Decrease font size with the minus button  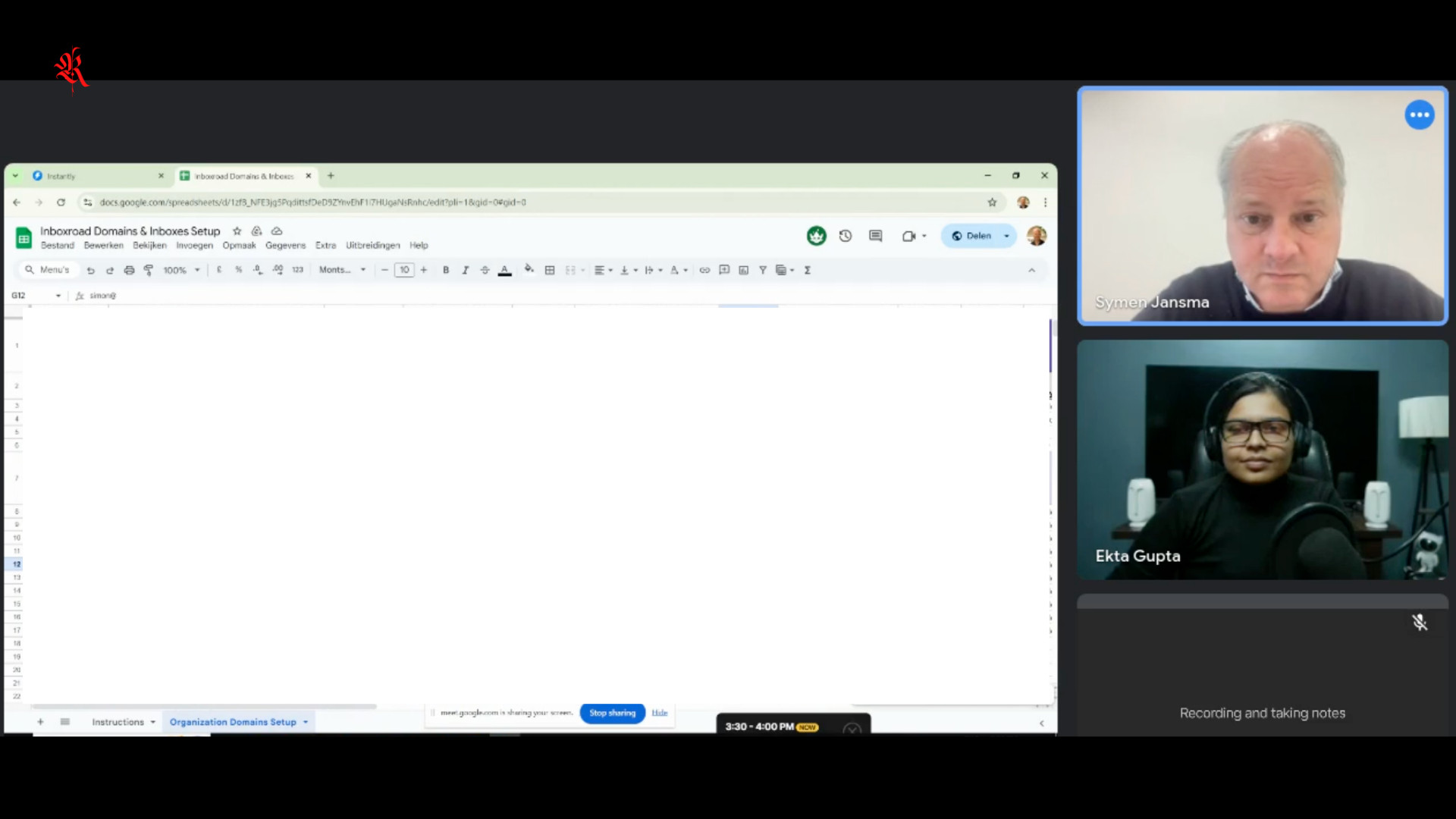pos(384,270)
